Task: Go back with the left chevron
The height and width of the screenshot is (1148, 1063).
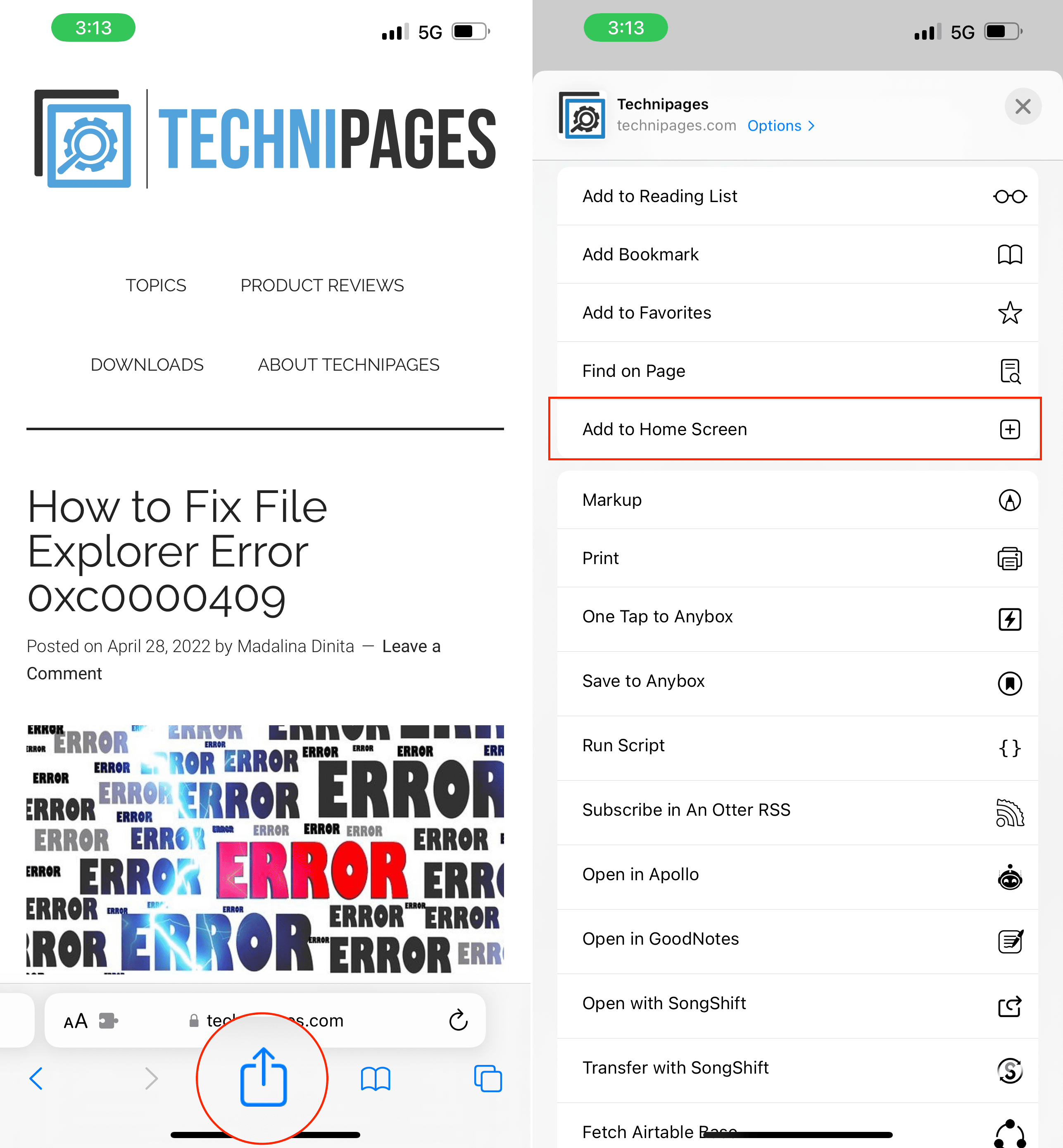Action: [36, 1079]
